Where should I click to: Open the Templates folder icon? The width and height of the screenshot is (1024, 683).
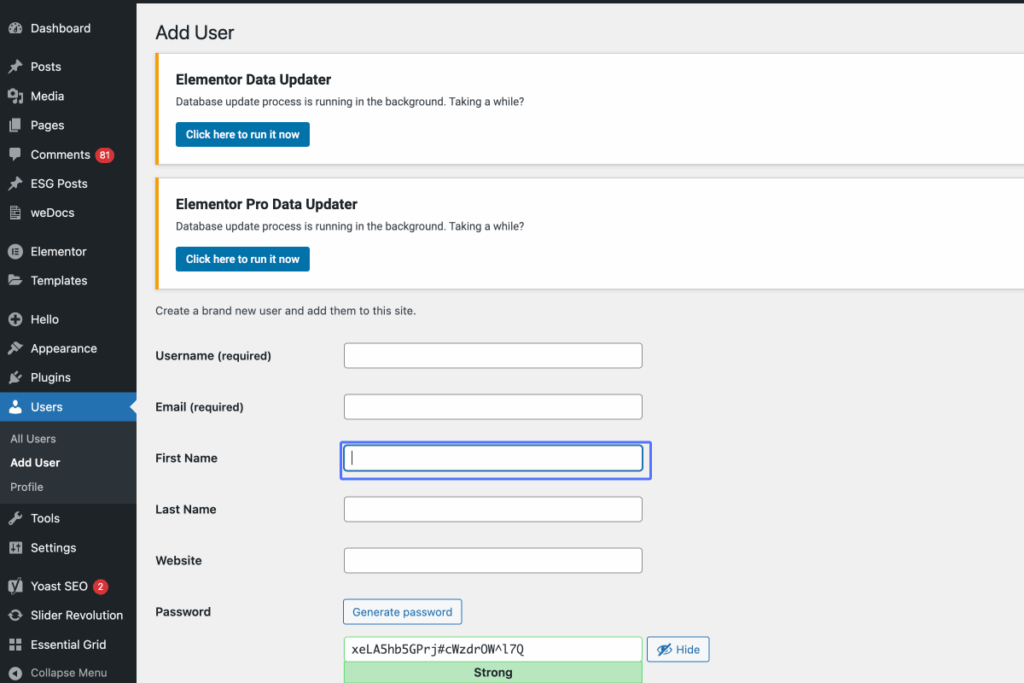tap(16, 280)
